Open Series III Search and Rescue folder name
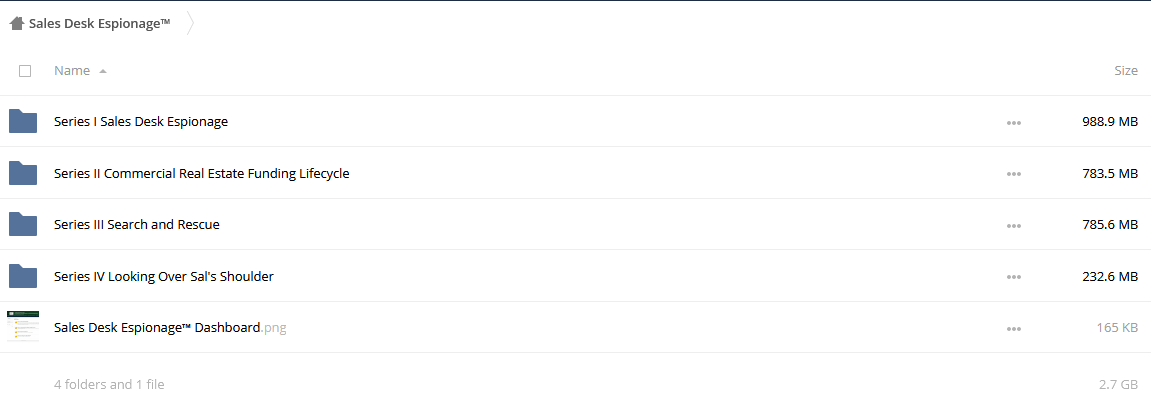Viewport: 1151px width, 404px height. pyautogui.click(x=137, y=225)
